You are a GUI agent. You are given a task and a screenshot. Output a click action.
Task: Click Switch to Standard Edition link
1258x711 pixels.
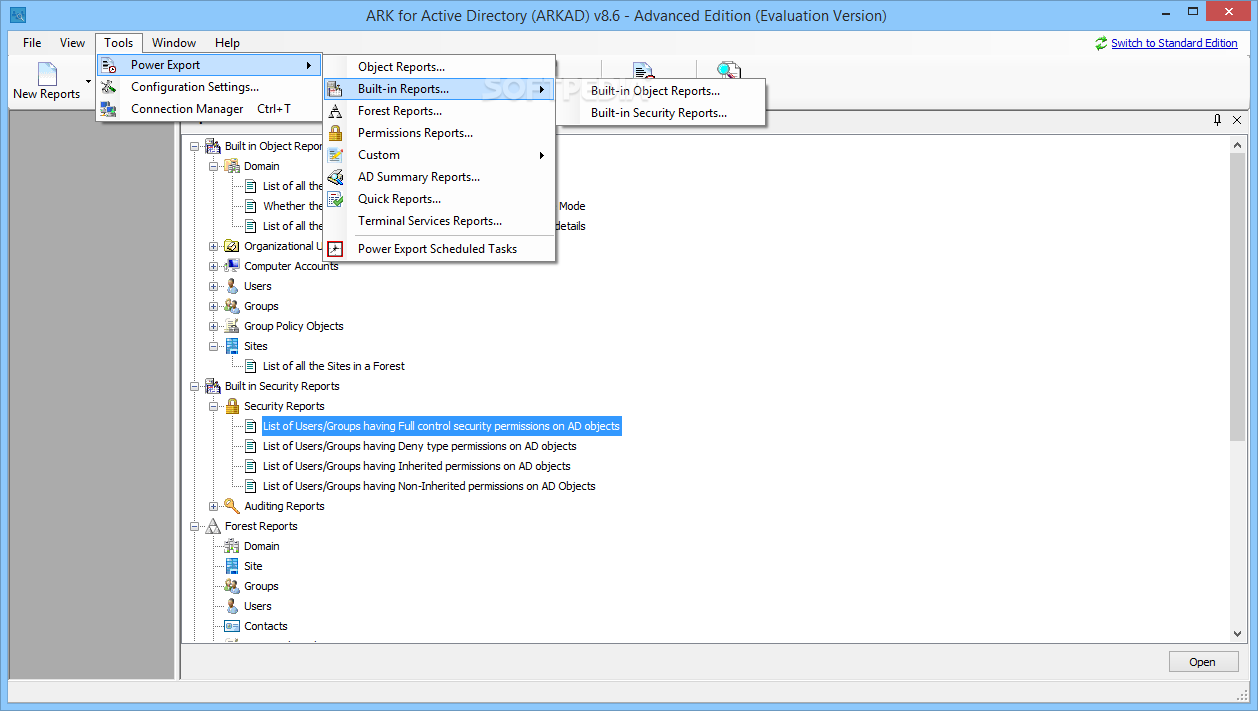1174,43
